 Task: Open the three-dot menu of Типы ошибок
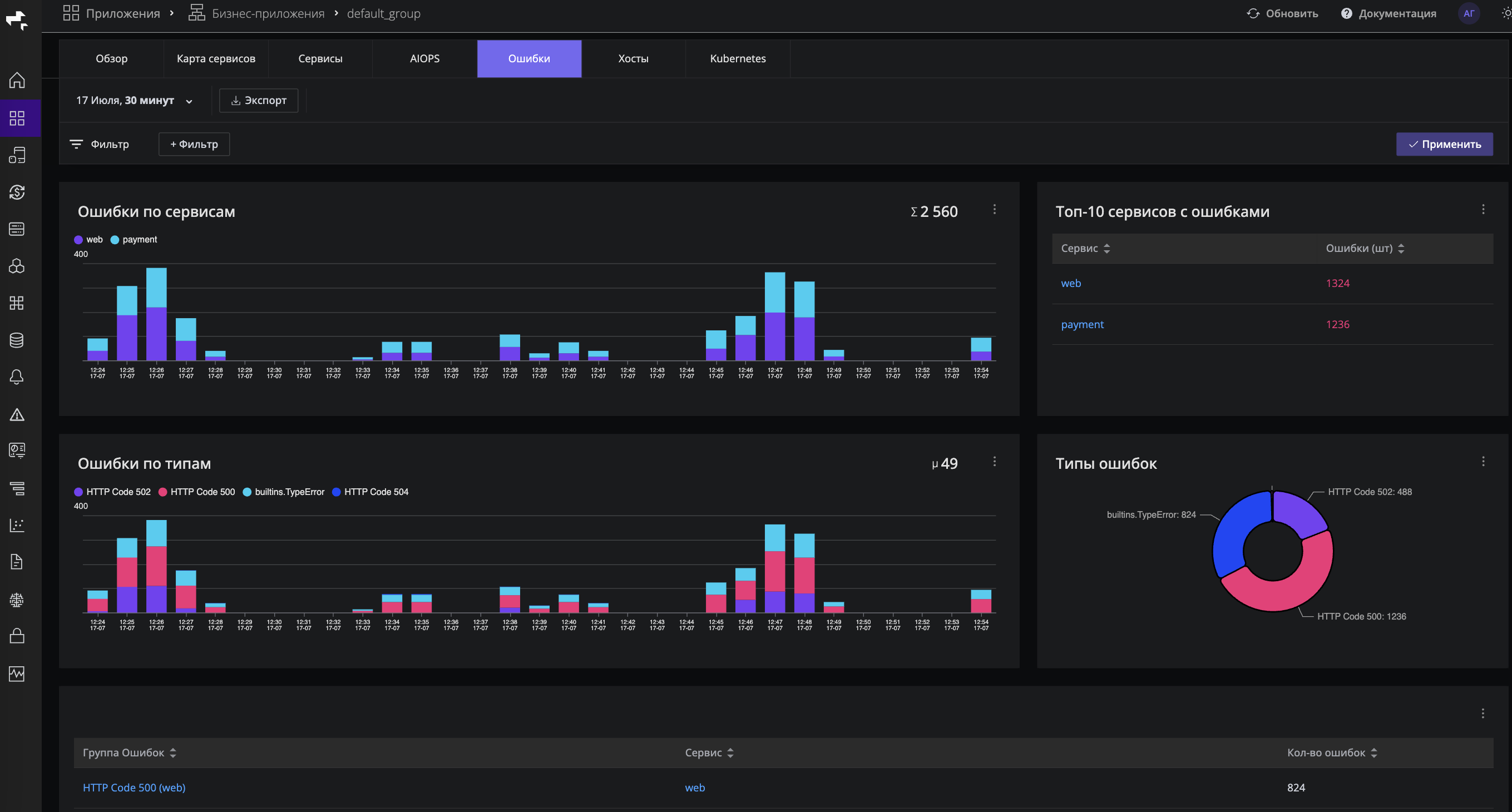click(x=1483, y=462)
